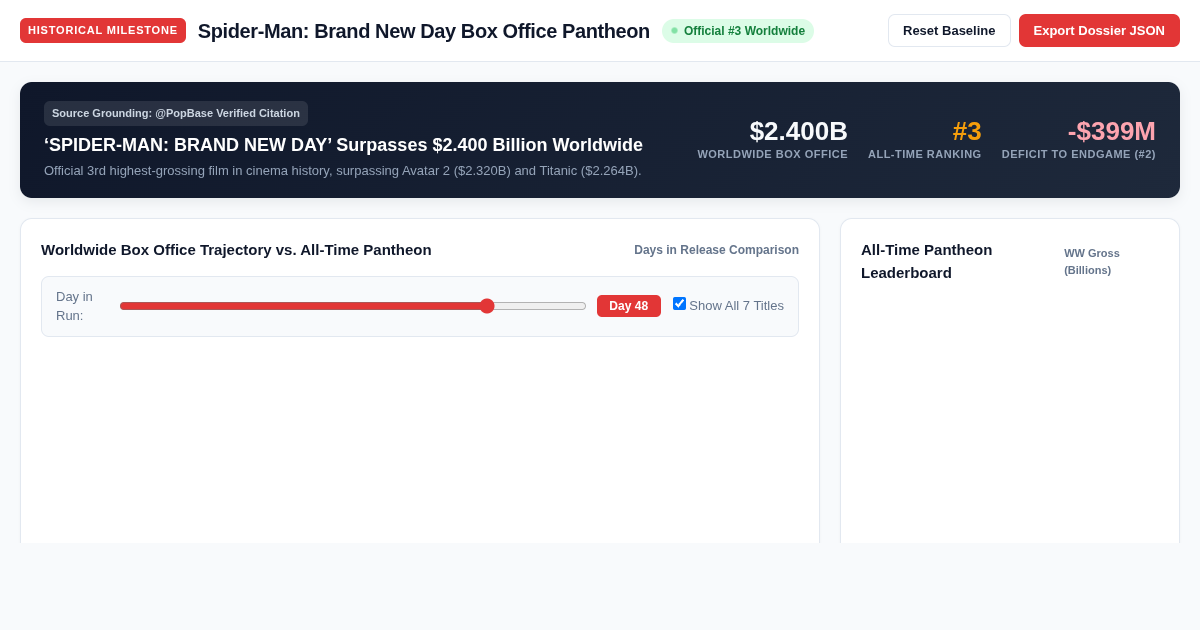
Task: Select the $2.400B worldwide box office value
Action: coord(799,131)
